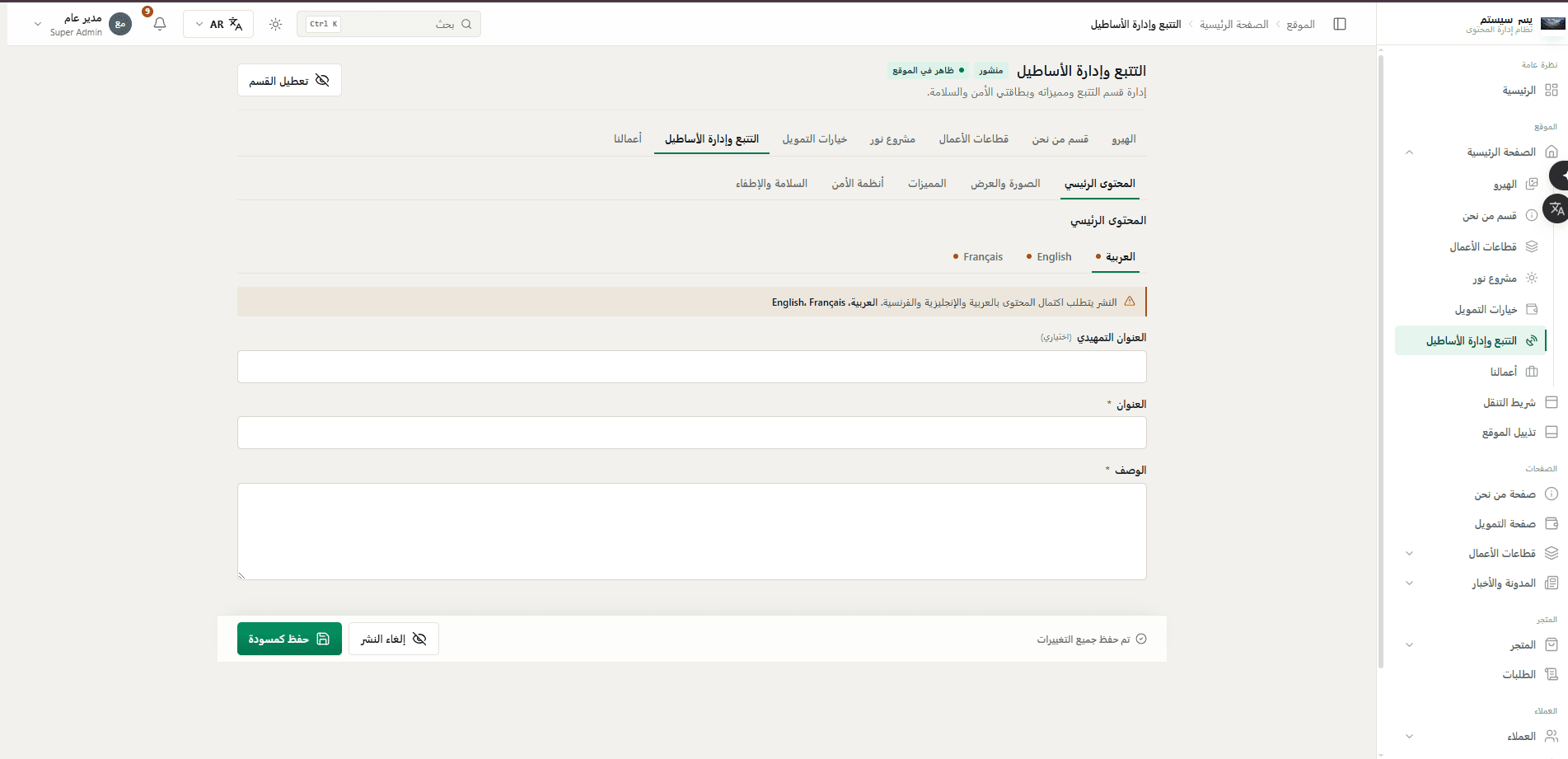Click the العنوان required input field

click(692, 433)
